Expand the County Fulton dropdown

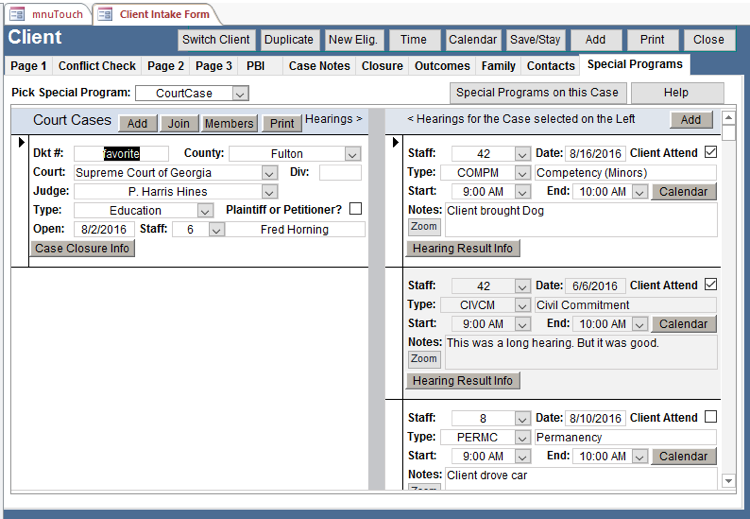tap(352, 154)
